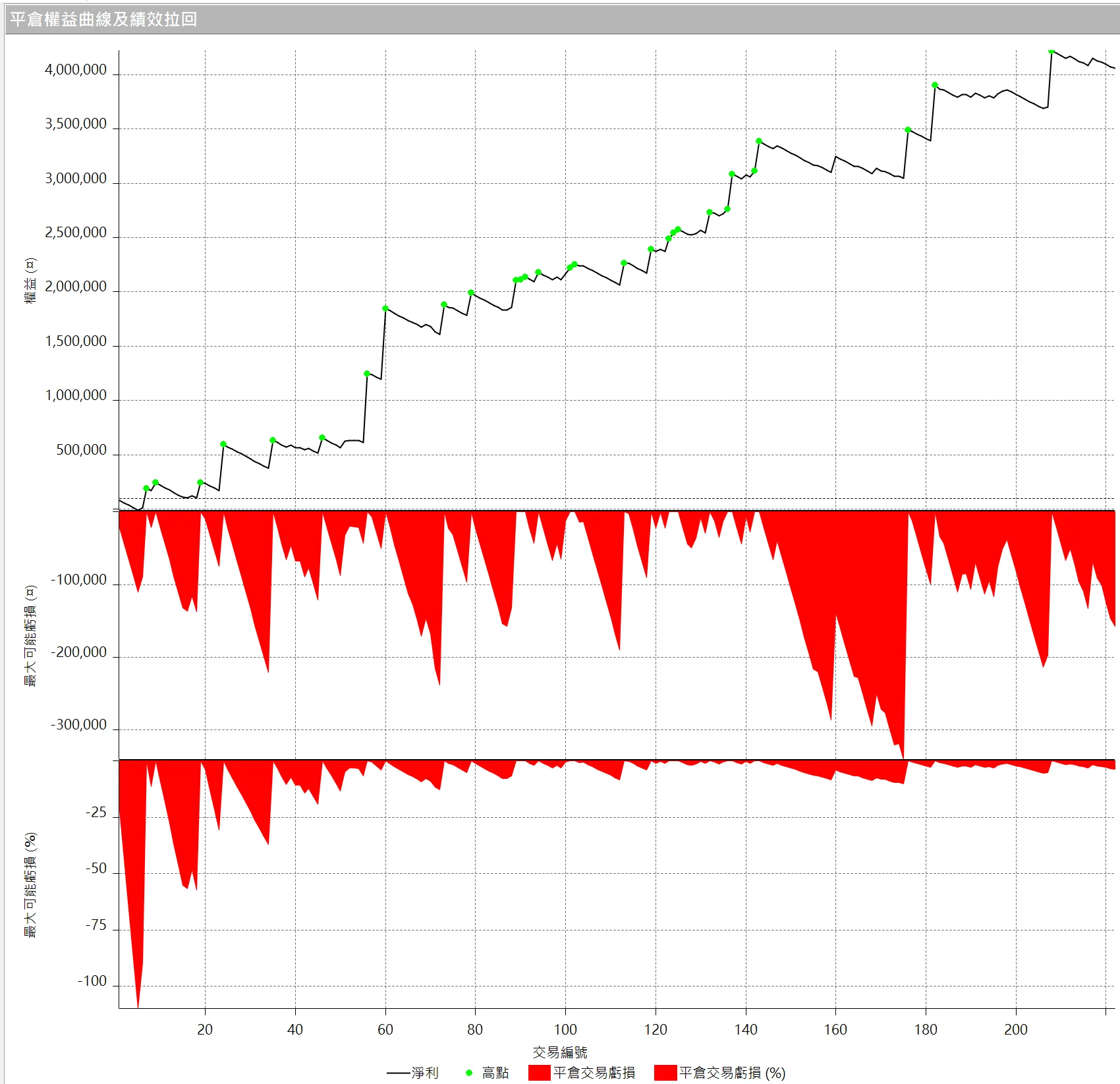Click the 2,500,000 equity axis label
The width and height of the screenshot is (1120, 1084).
[76, 233]
